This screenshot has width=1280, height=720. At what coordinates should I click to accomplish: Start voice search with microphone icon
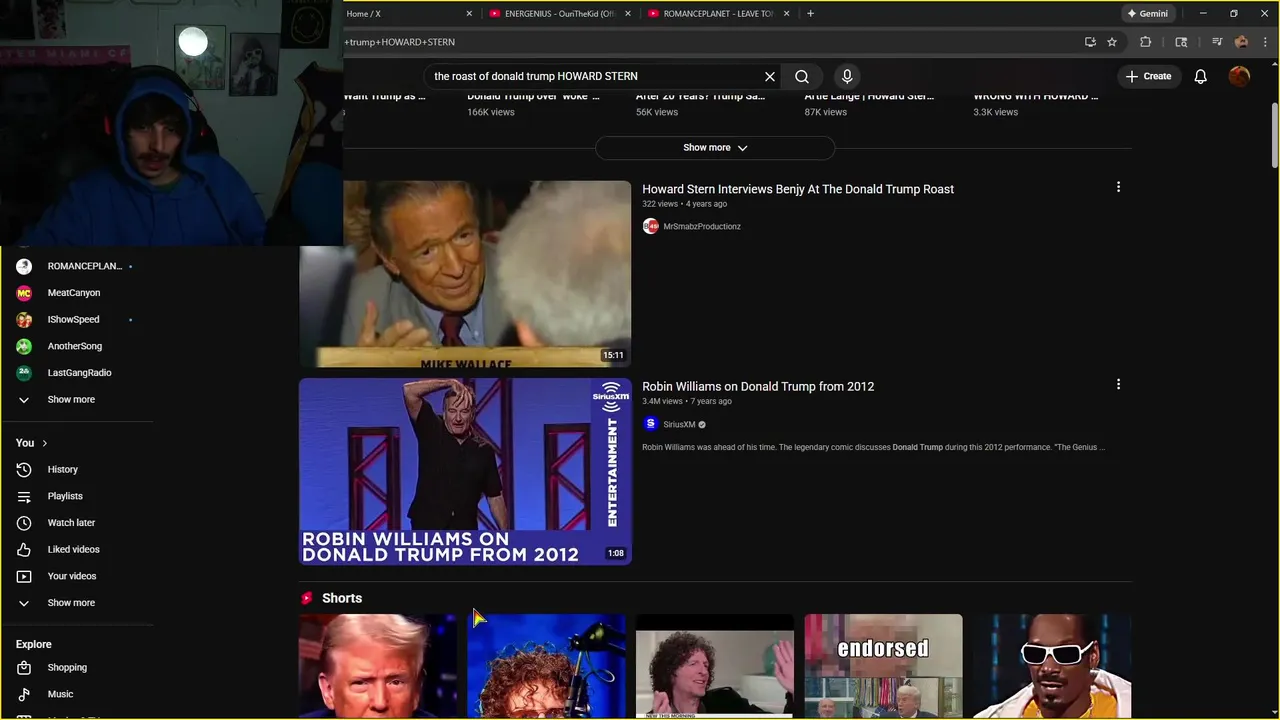847,76
